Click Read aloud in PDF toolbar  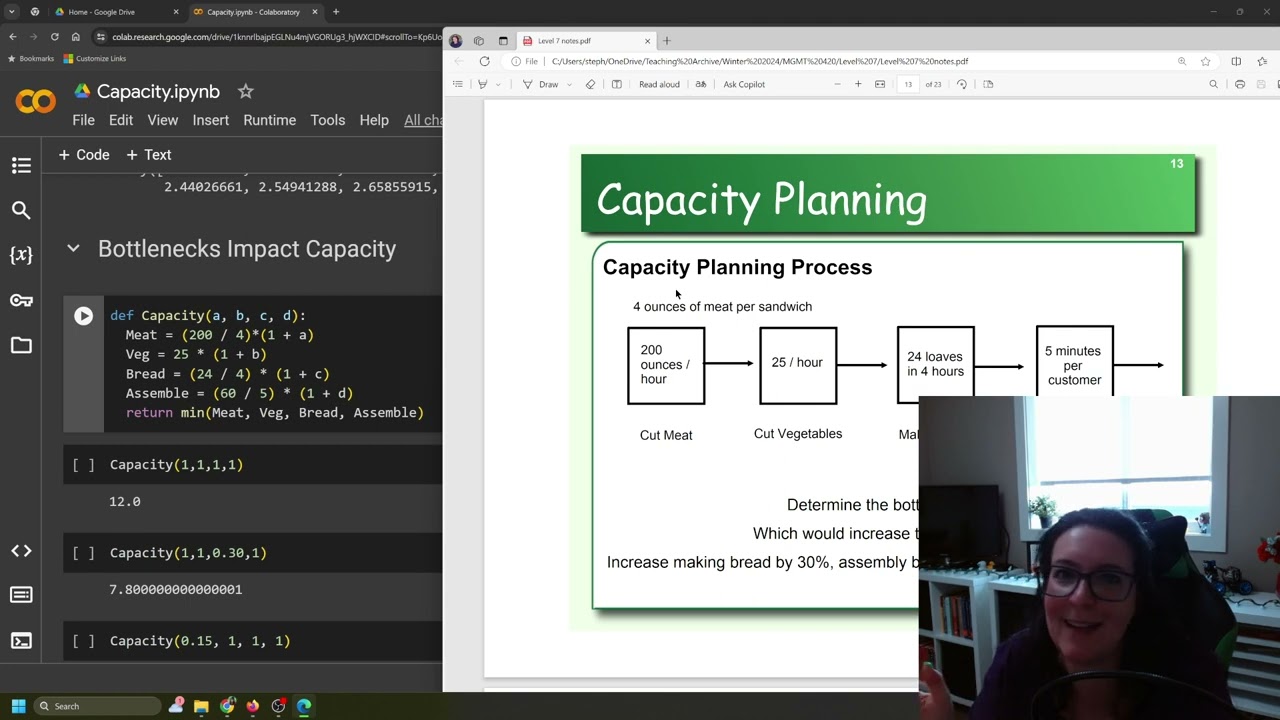click(x=659, y=84)
